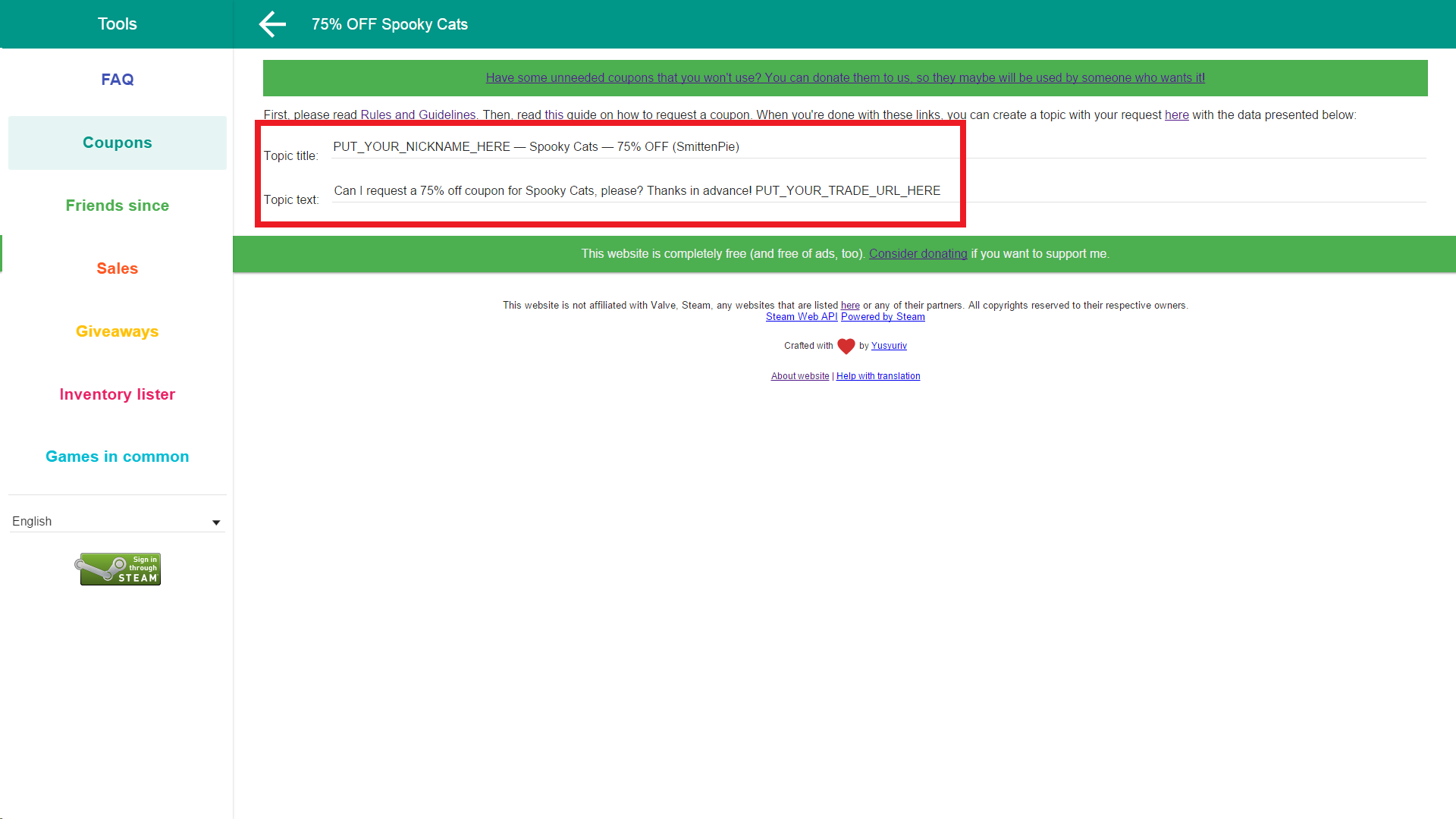Visit the Yusyuriv author link
The image size is (1456, 819).
pos(889,346)
